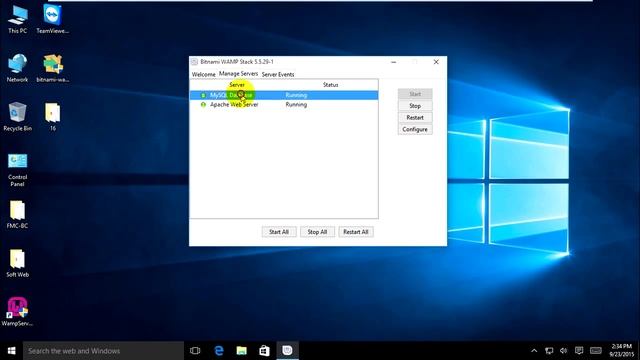The width and height of the screenshot is (640, 360).
Task: Open Action Center notifications icon
Action: [579, 351]
